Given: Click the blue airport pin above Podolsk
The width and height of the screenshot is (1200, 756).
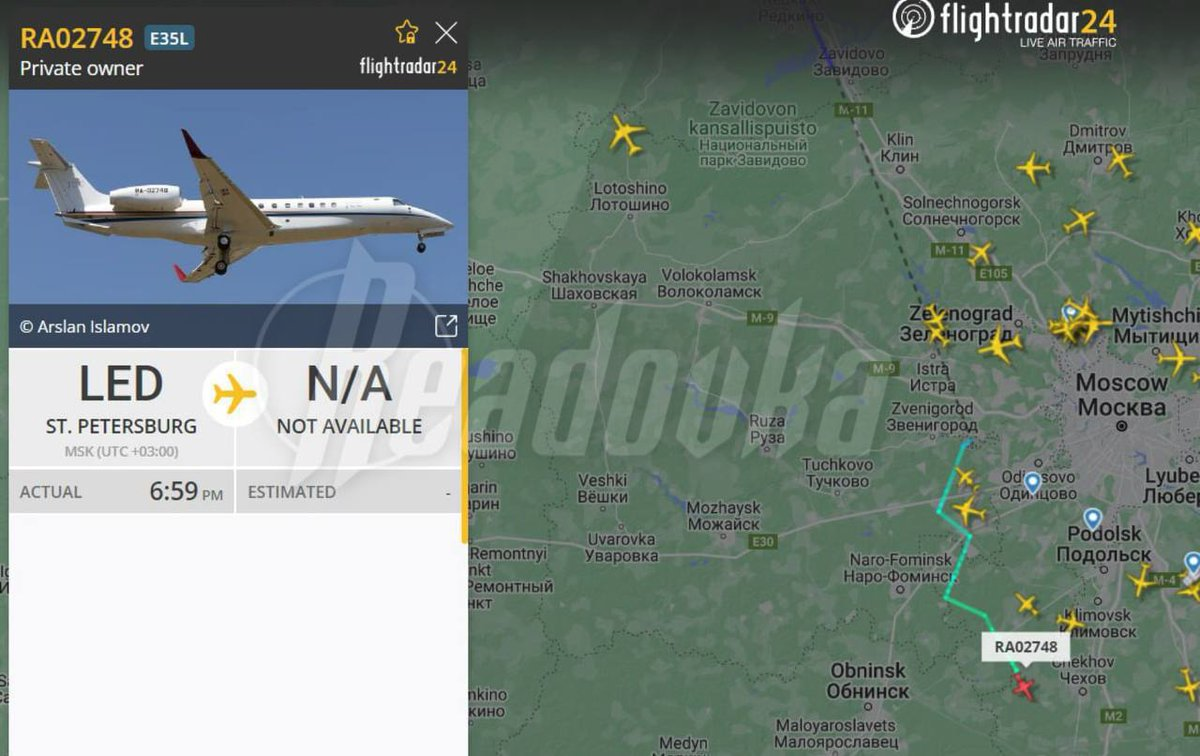Looking at the screenshot, I should 1092,519.
